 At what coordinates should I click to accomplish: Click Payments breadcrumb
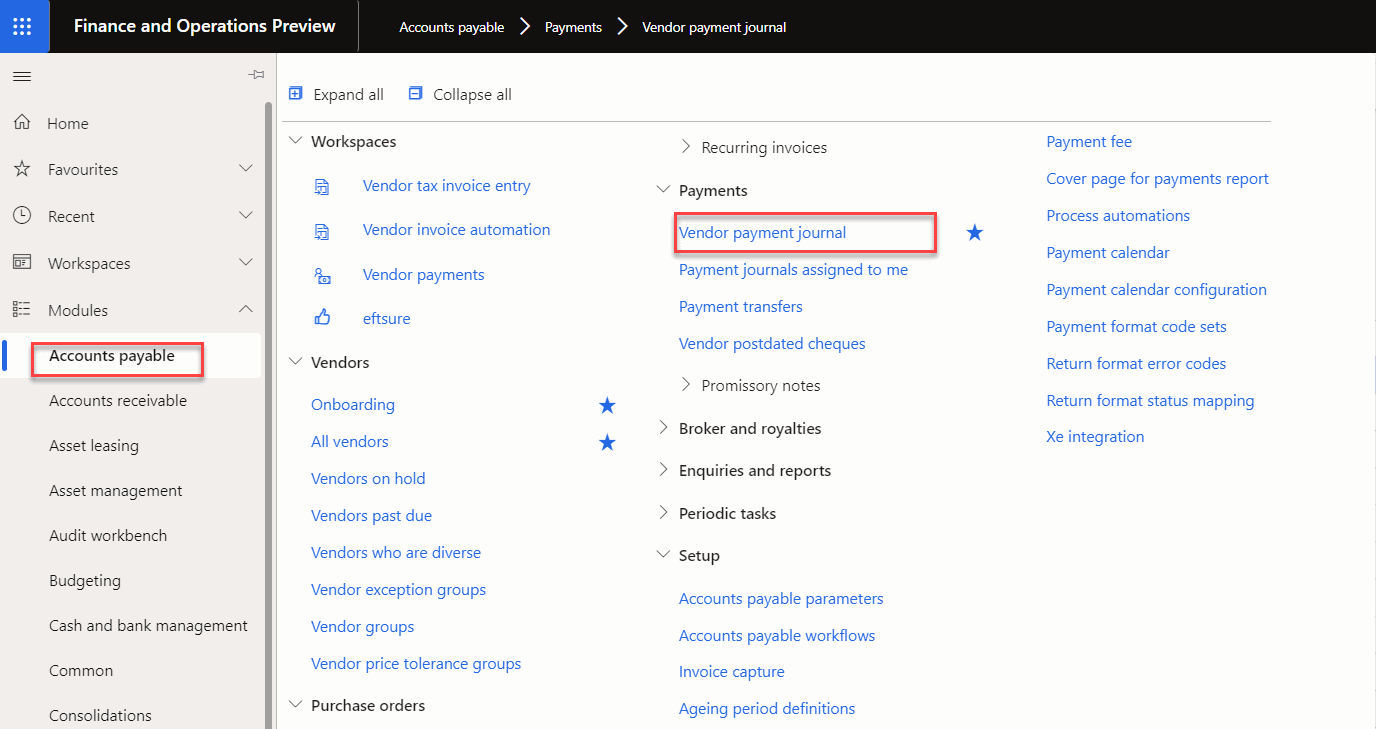point(573,27)
